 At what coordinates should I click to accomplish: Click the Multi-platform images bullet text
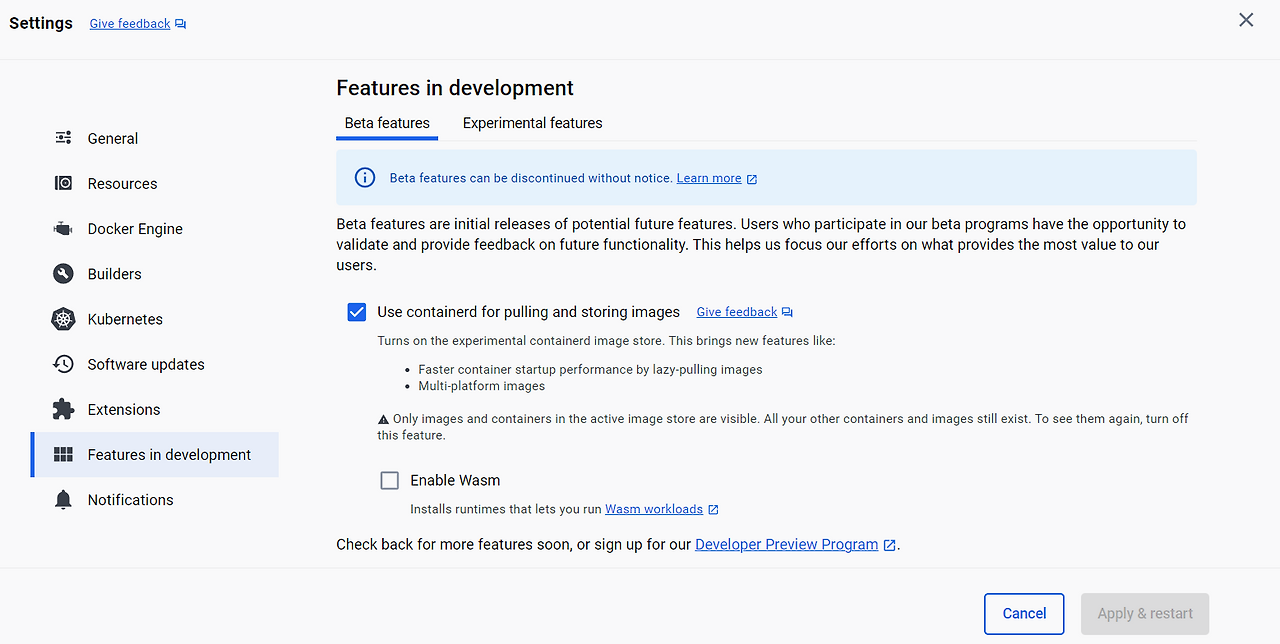(482, 386)
